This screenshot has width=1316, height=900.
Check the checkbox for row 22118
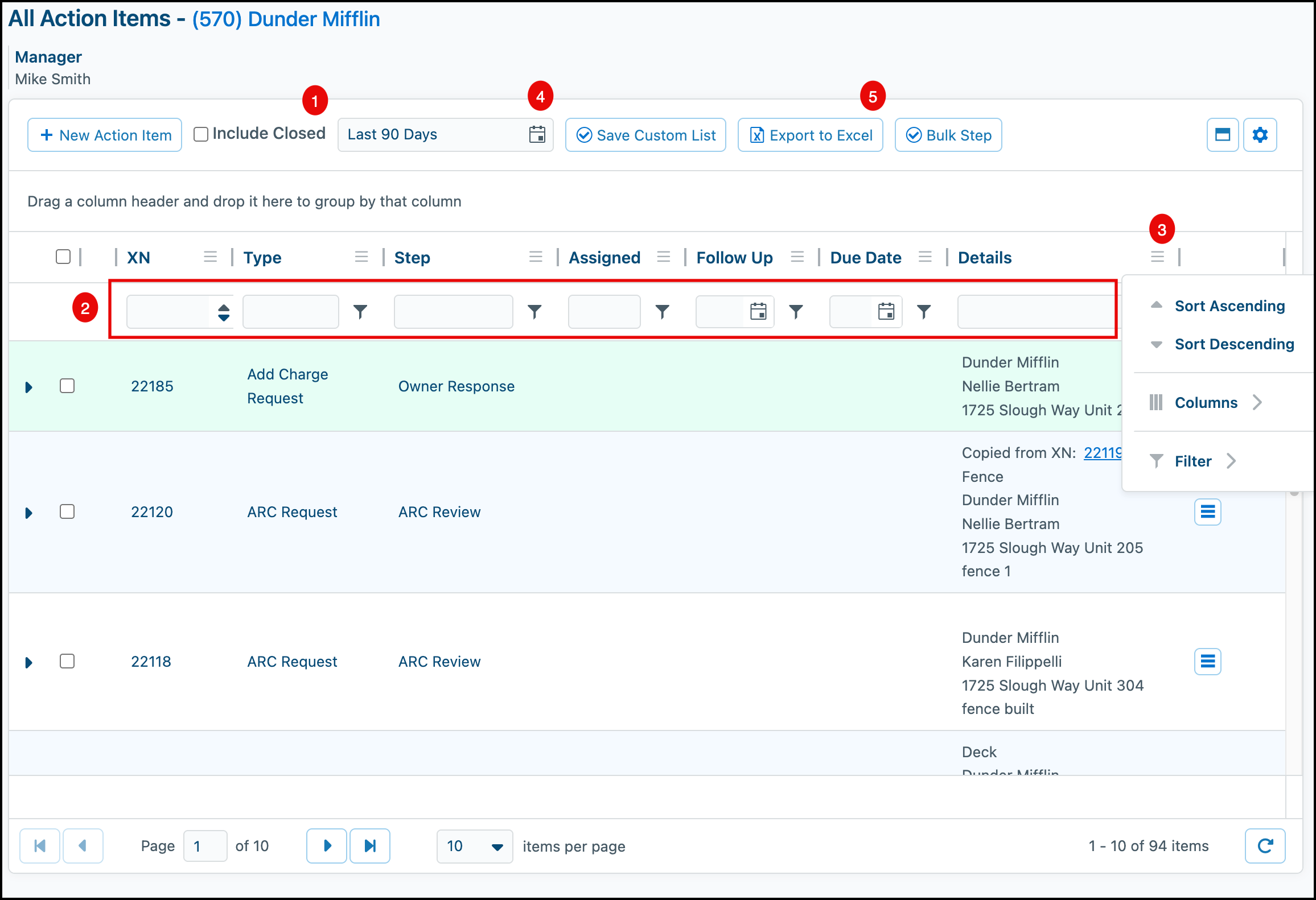[x=67, y=661]
